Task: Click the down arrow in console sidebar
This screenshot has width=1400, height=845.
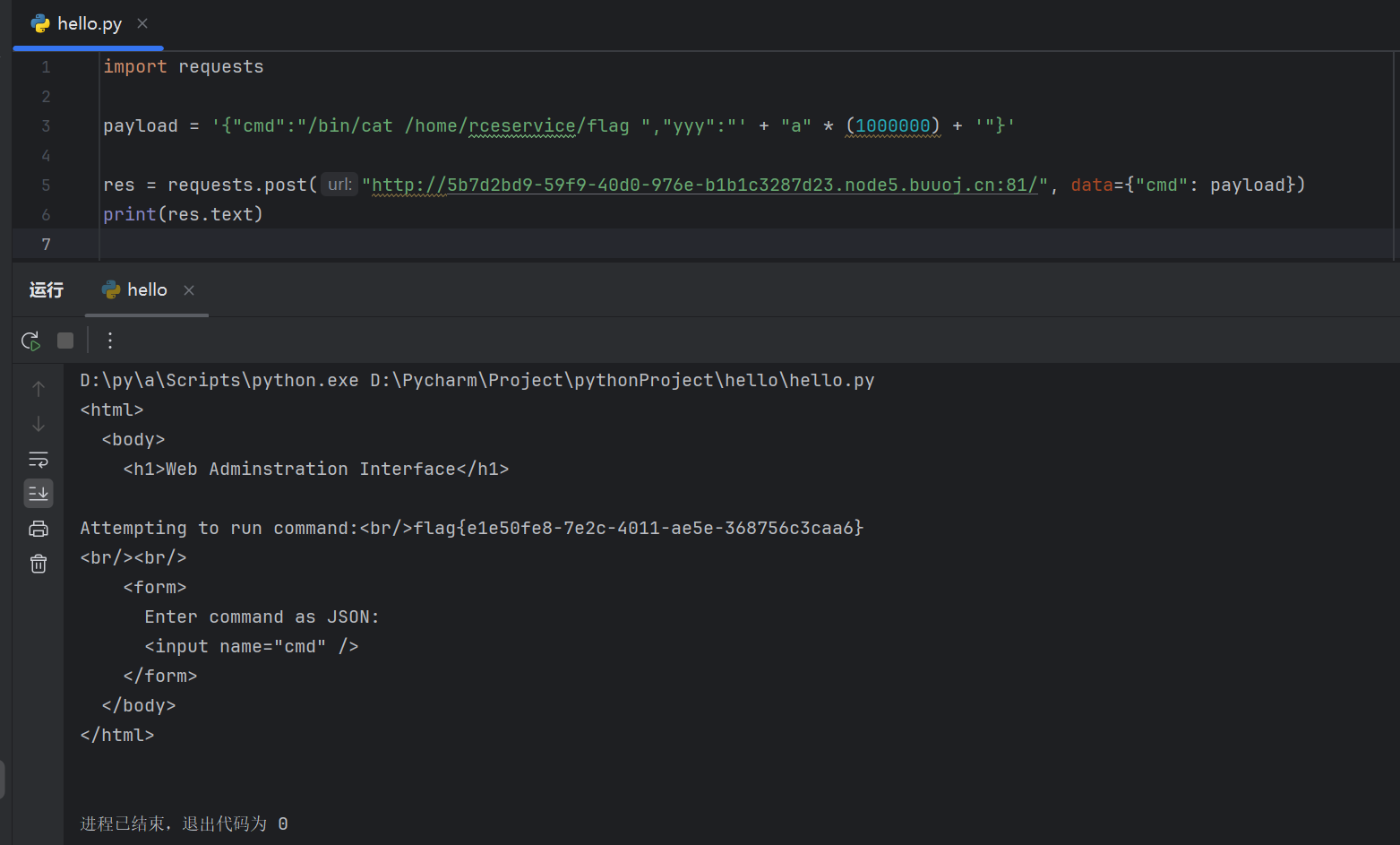Action: [39, 424]
